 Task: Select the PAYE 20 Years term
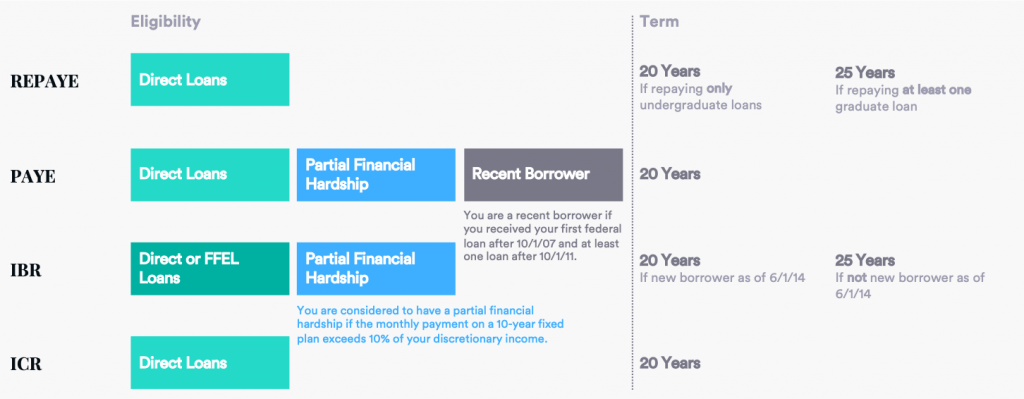(670, 174)
